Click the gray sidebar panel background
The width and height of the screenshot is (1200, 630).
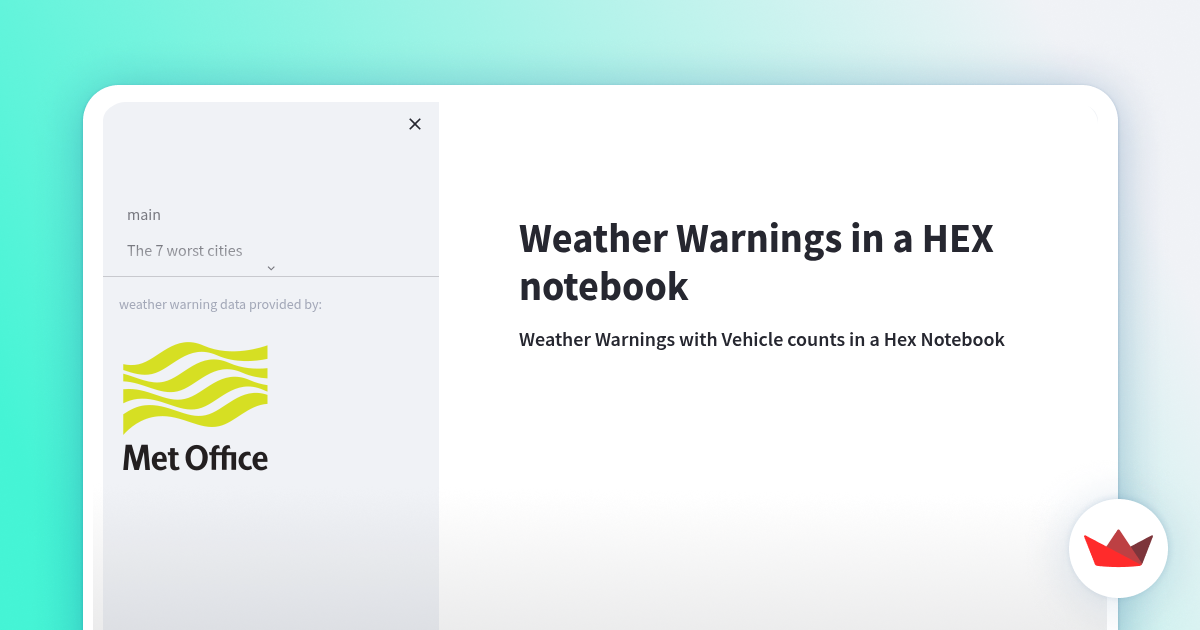click(x=270, y=550)
